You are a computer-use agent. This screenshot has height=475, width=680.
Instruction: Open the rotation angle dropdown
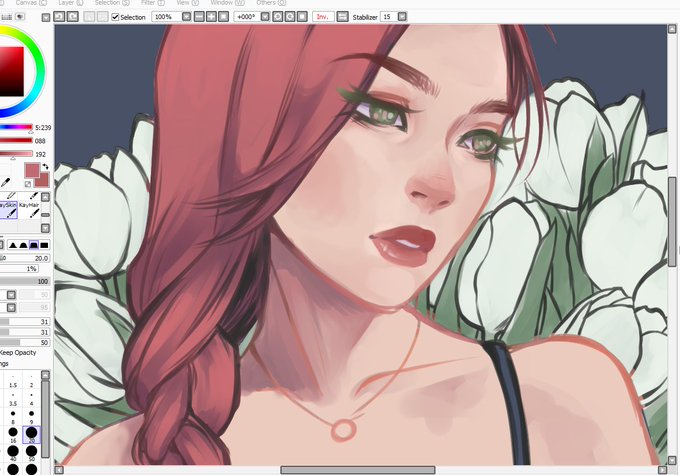(x=265, y=17)
